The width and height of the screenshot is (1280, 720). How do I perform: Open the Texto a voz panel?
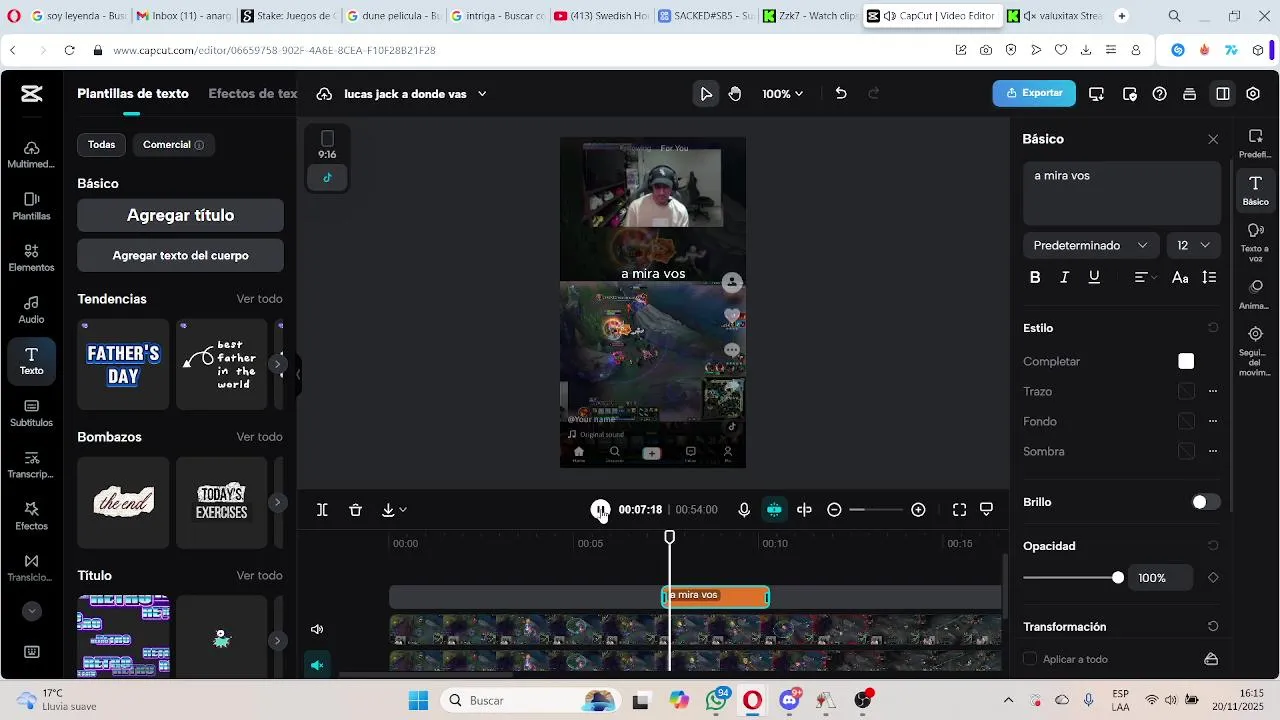point(1255,242)
